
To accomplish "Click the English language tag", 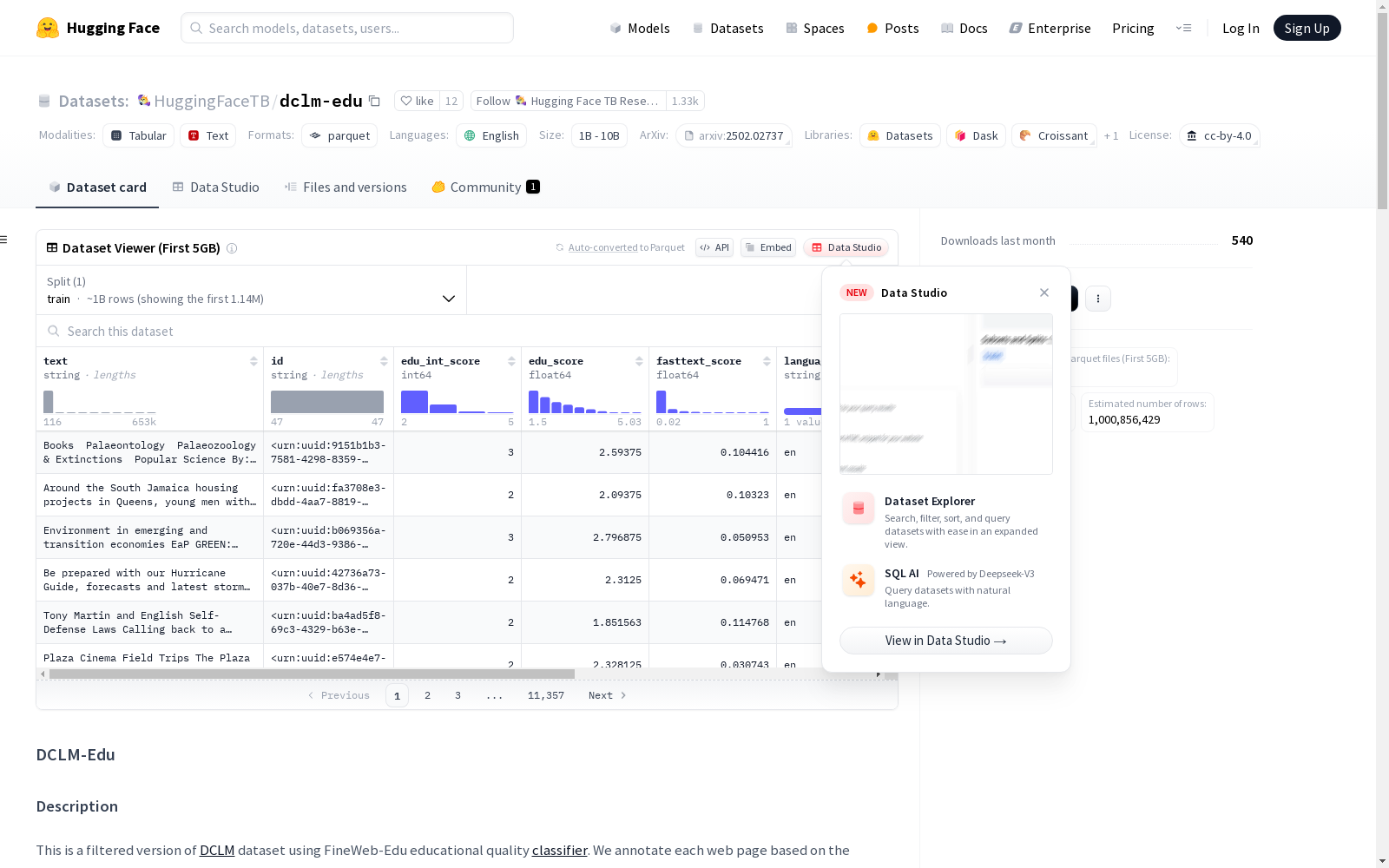I will 491,135.
